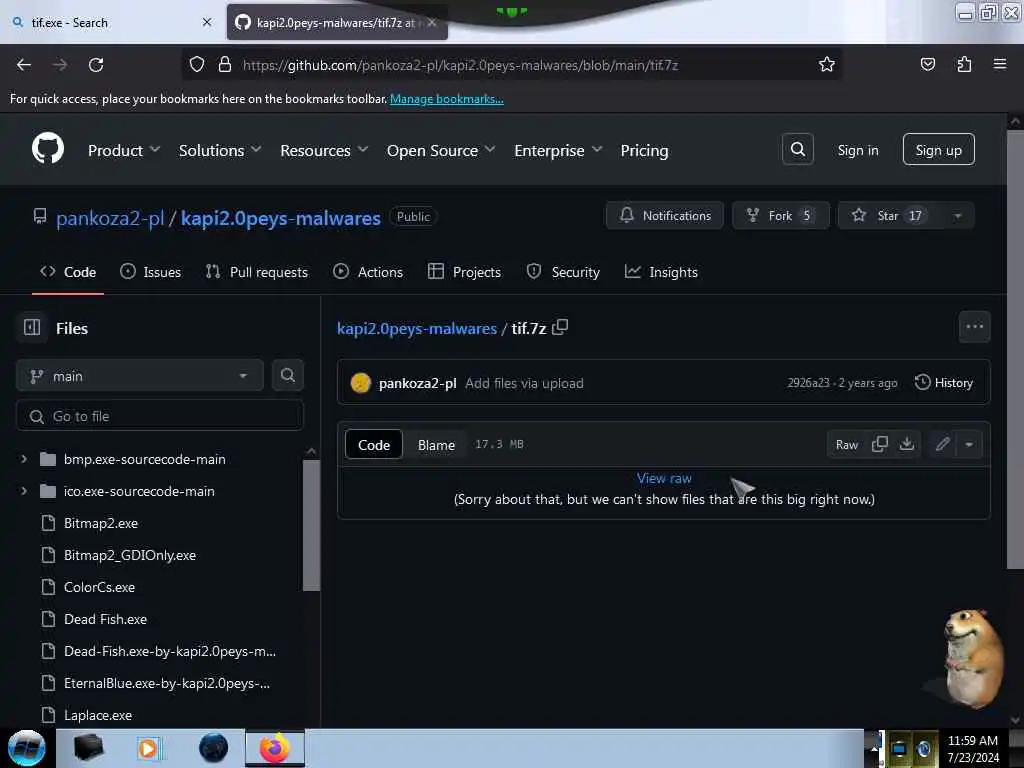Image resolution: width=1024 pixels, height=768 pixels.
Task: Expand the Product navigation dropdown
Action: [x=124, y=150]
